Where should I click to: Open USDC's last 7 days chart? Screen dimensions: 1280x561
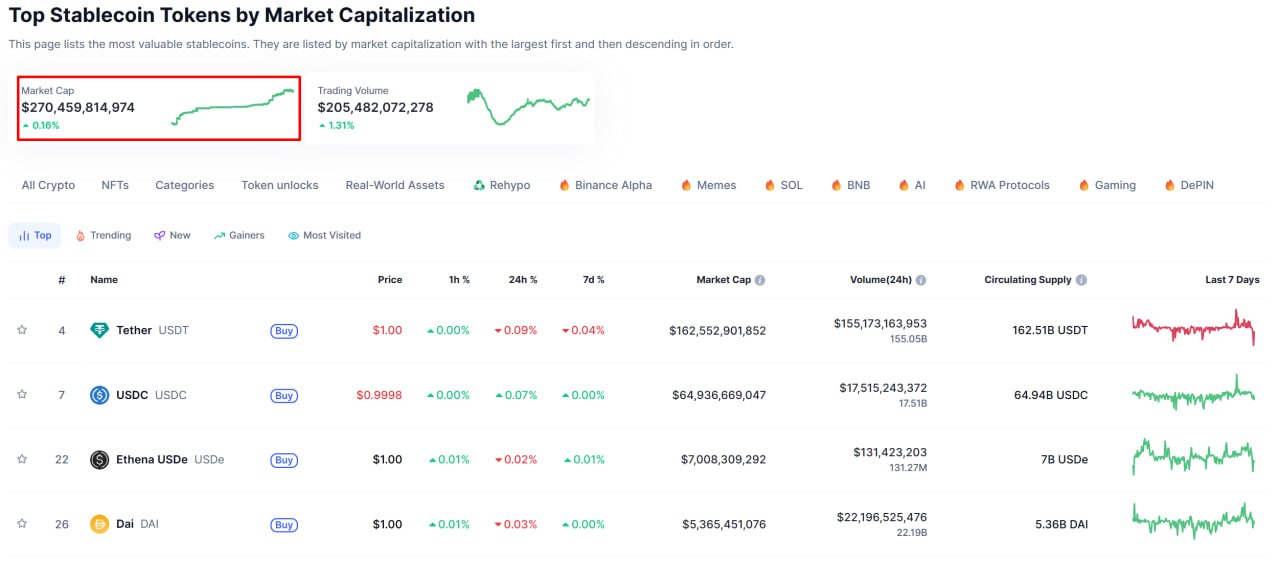pyautogui.click(x=1193, y=393)
